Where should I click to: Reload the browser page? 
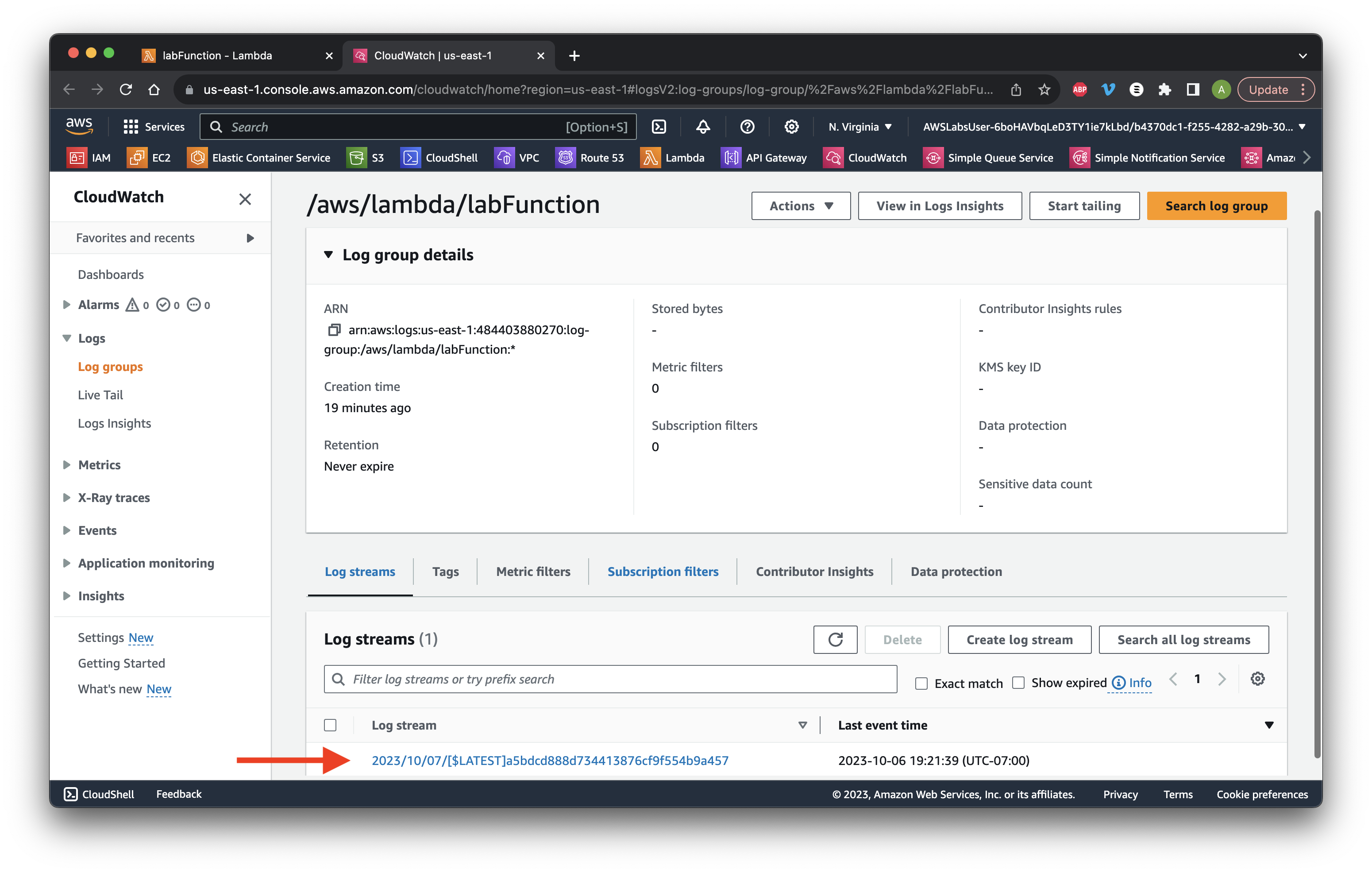pyautogui.click(x=126, y=89)
